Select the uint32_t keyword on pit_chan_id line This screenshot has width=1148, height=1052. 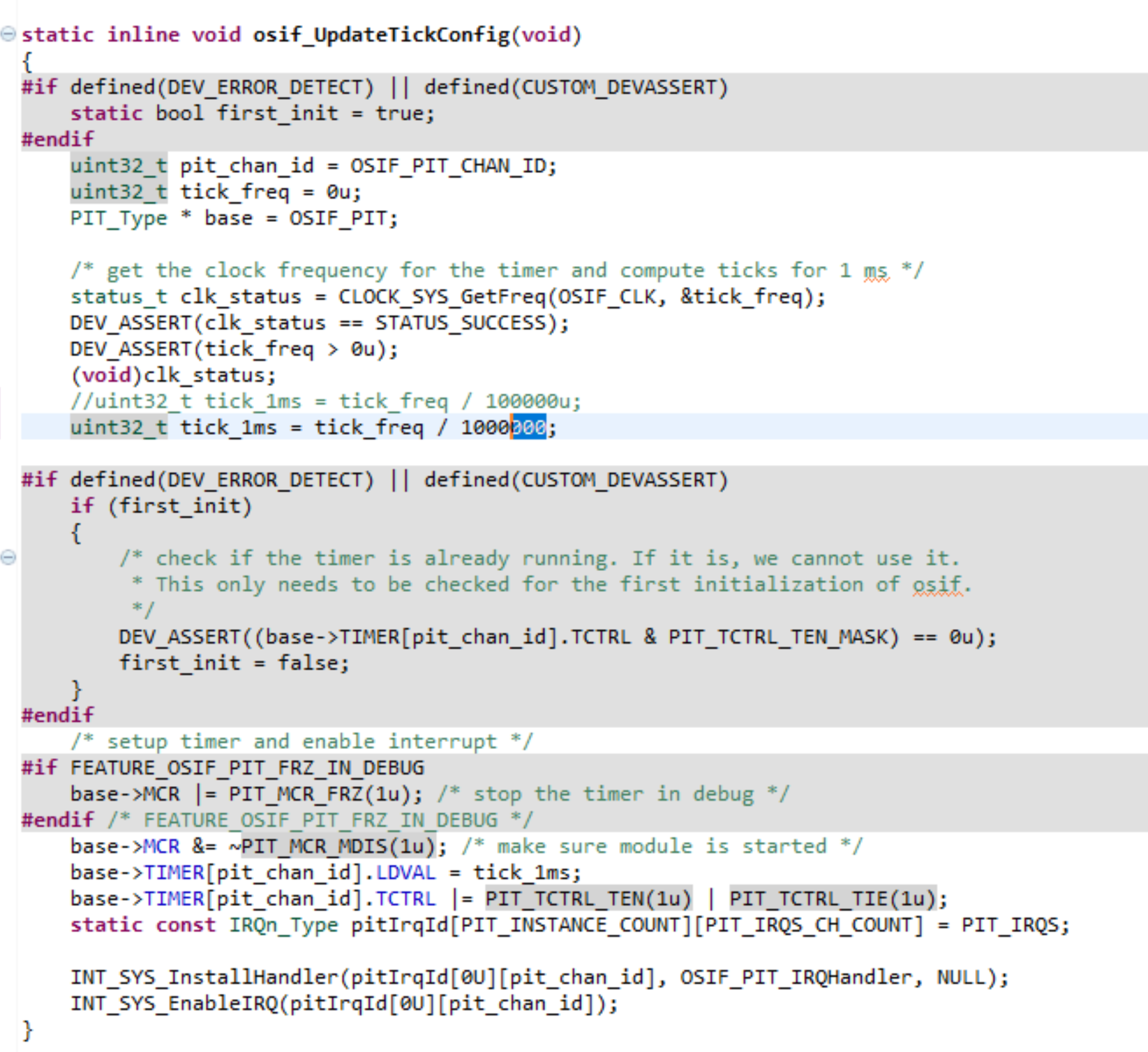coord(117,165)
